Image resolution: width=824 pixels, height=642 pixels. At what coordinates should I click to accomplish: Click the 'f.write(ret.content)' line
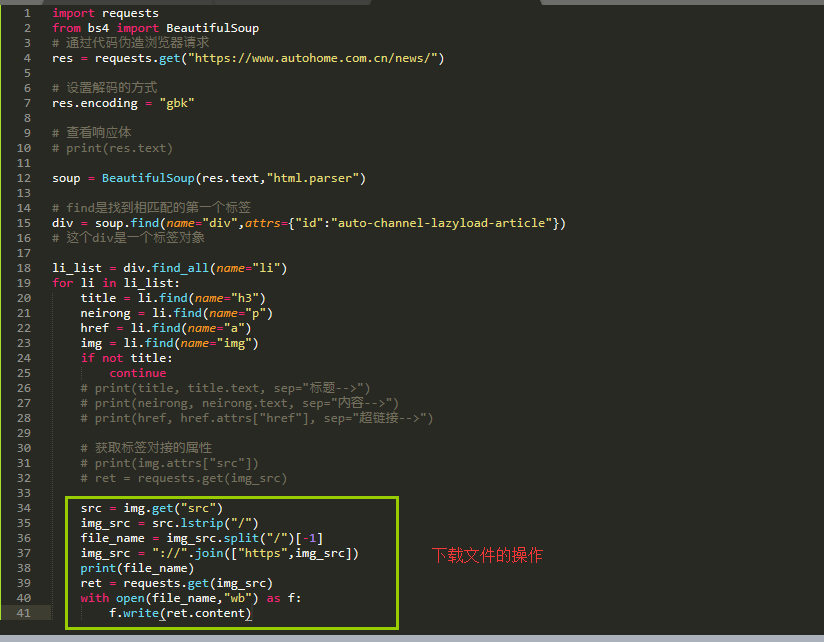[x=180, y=614]
